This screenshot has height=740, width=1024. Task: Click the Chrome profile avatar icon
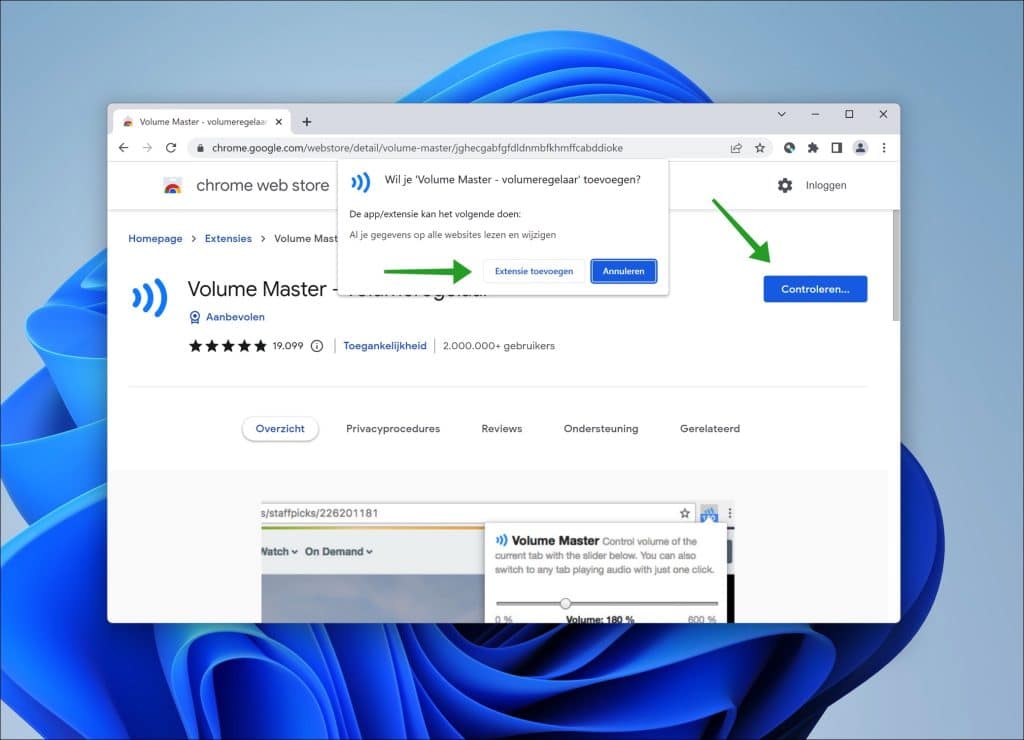(861, 147)
